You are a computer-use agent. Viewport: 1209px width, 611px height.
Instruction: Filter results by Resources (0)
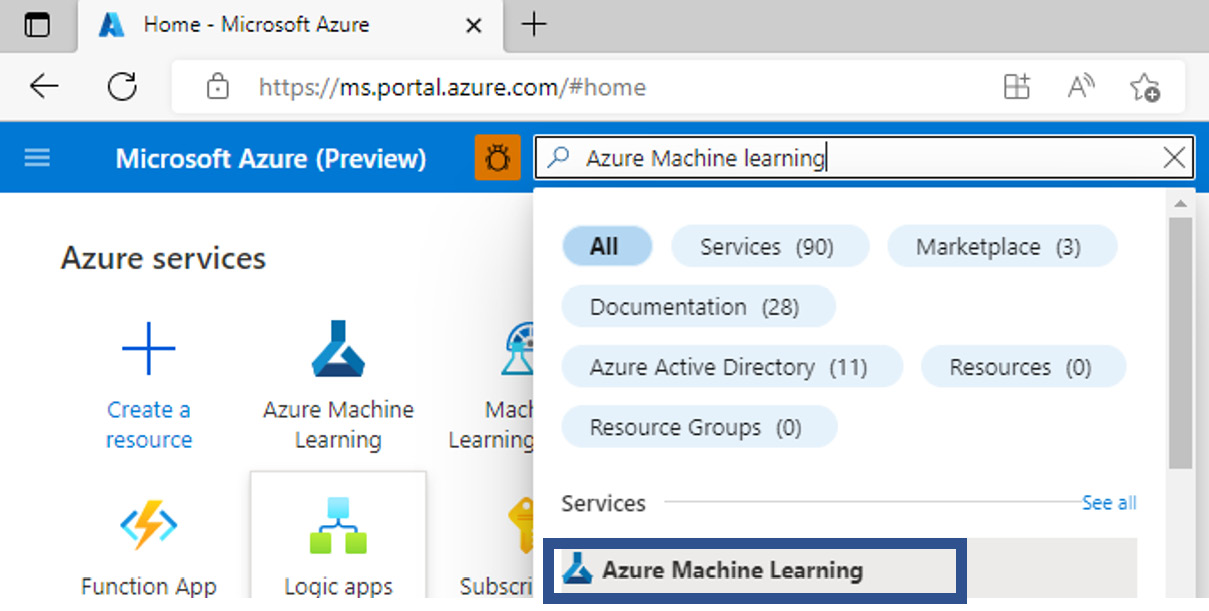[x=1023, y=367]
